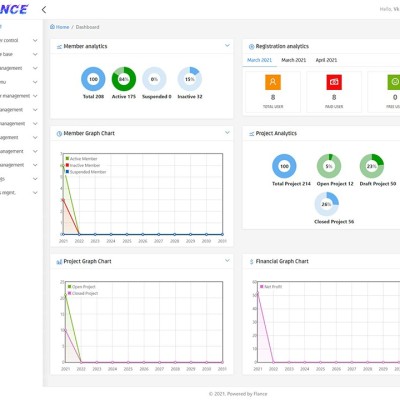Click the Project Graph Chart bar icon
The image size is (400, 400).
coord(59,262)
